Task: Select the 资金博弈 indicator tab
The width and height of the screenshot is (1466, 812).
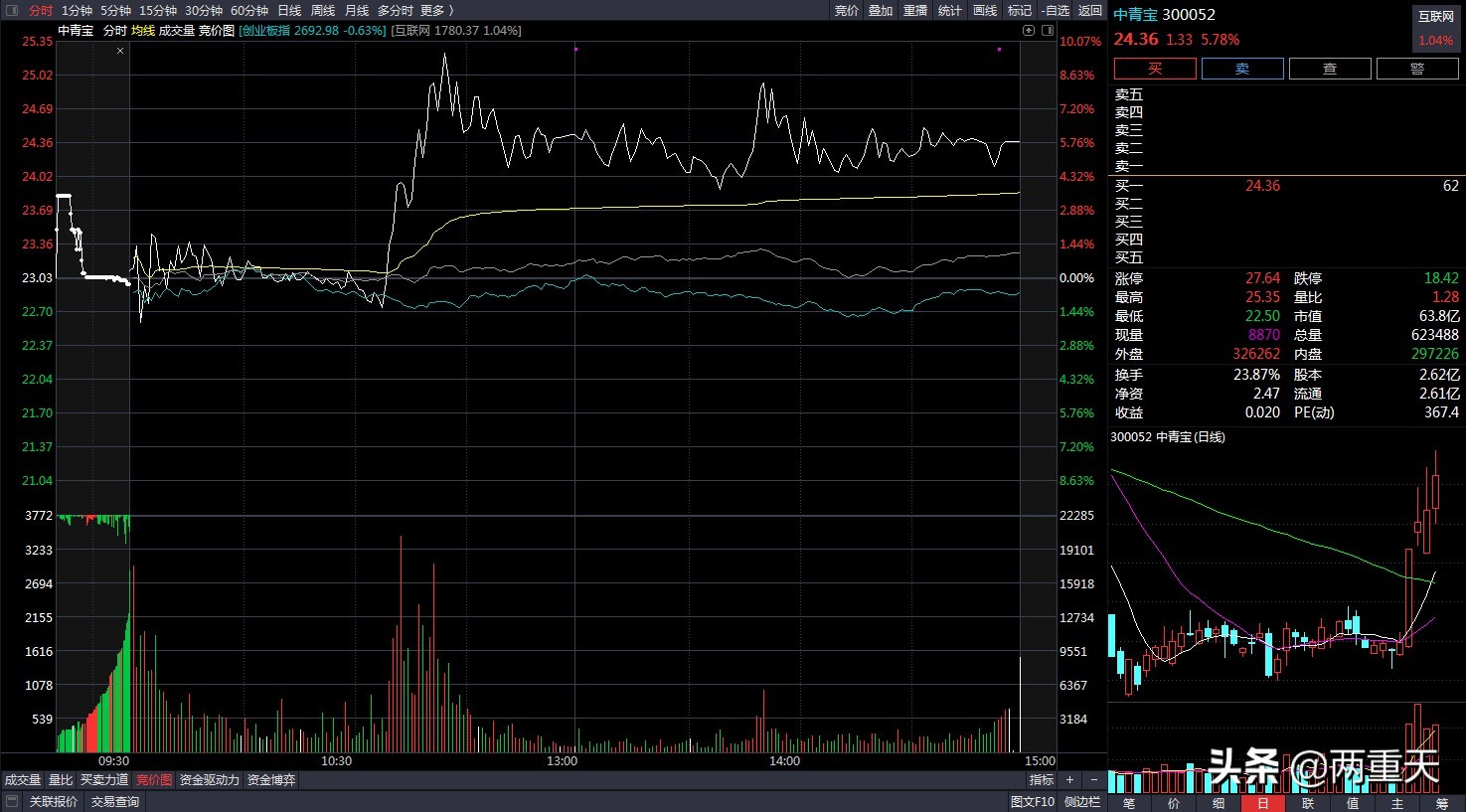Action: pos(271,780)
